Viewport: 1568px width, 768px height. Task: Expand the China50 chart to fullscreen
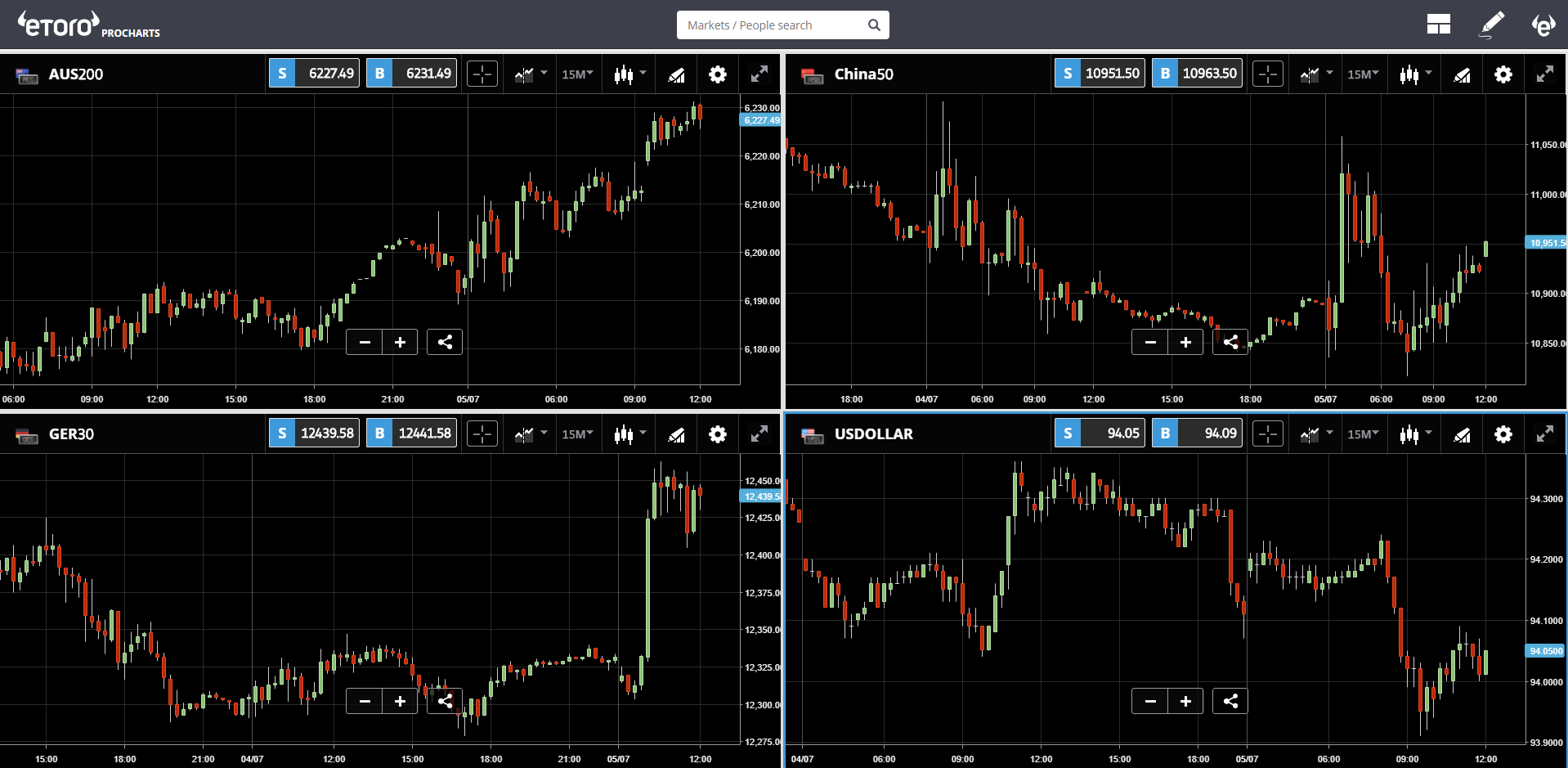tap(1544, 74)
